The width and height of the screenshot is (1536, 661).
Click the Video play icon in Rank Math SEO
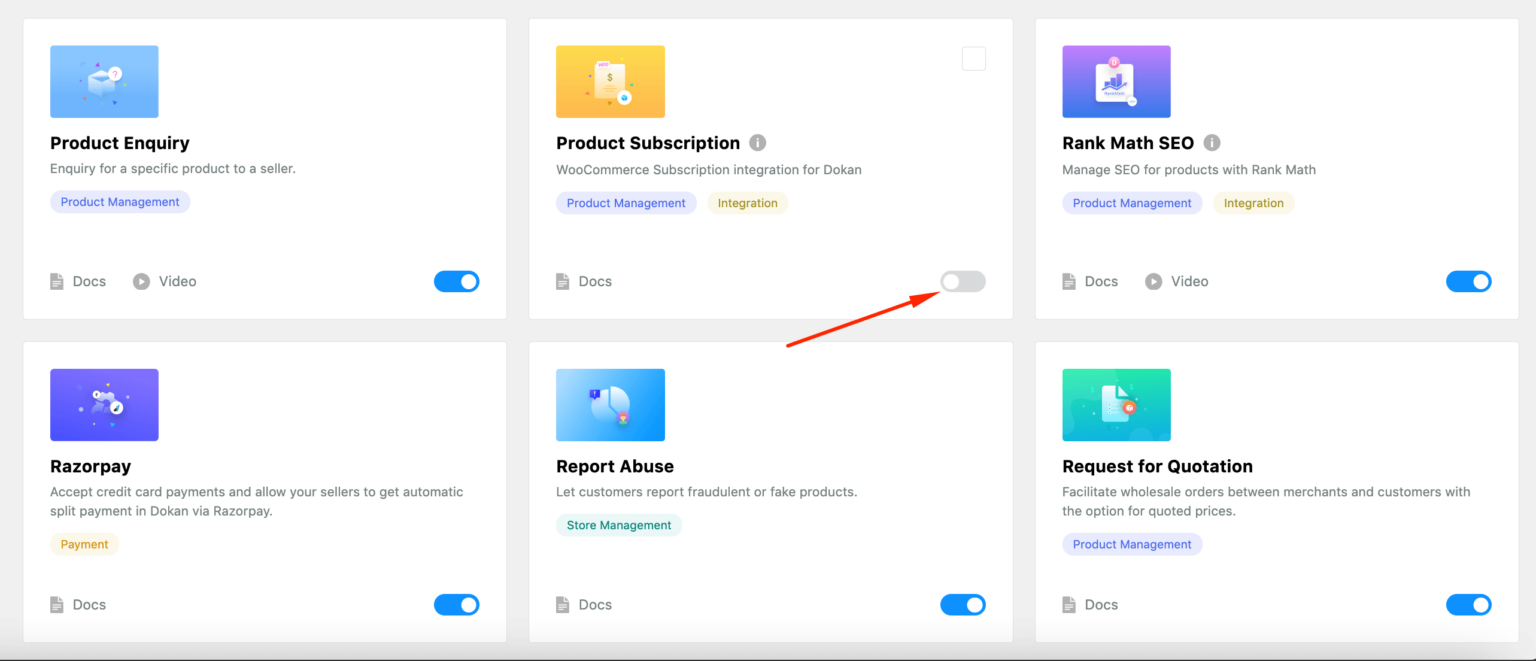(x=1153, y=282)
